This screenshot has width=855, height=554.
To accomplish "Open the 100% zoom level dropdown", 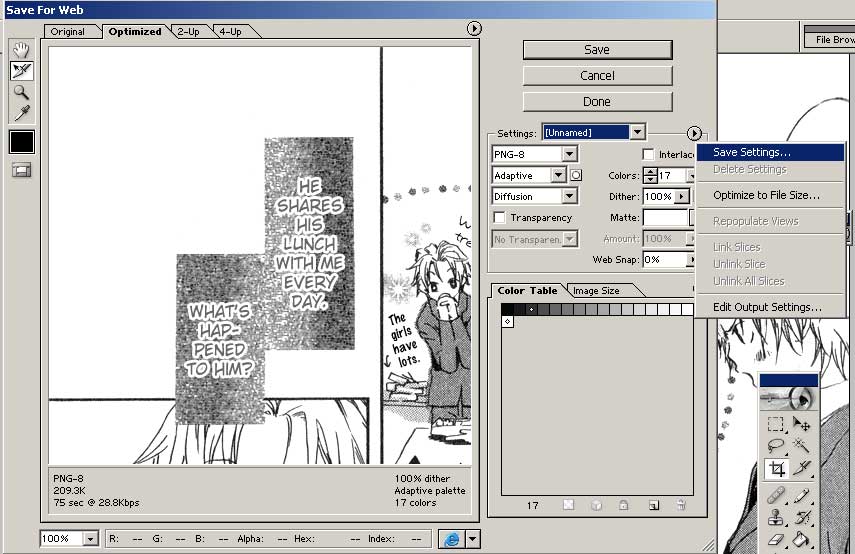I will 91,539.
